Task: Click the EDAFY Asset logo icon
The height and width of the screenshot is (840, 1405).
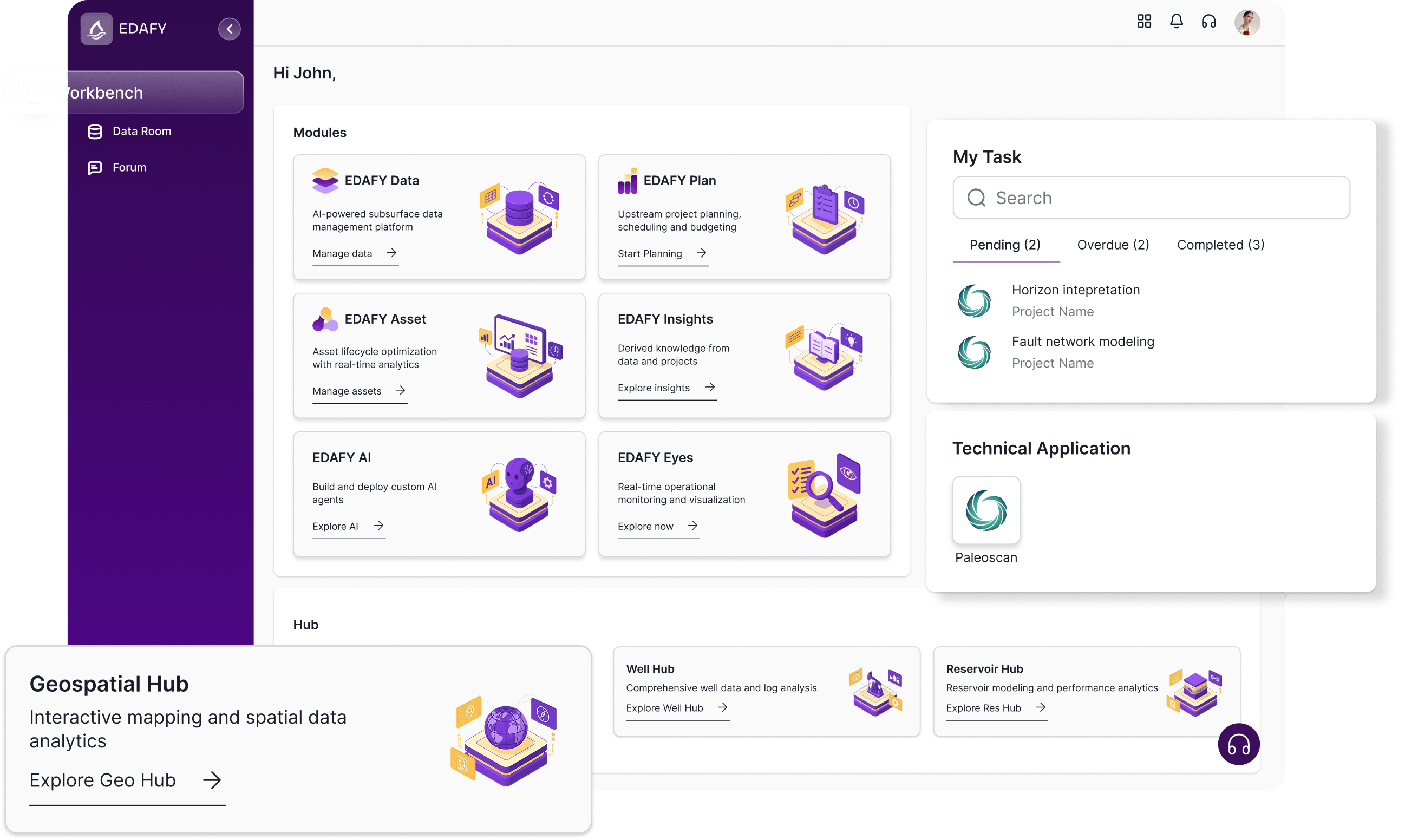Action: (325, 319)
